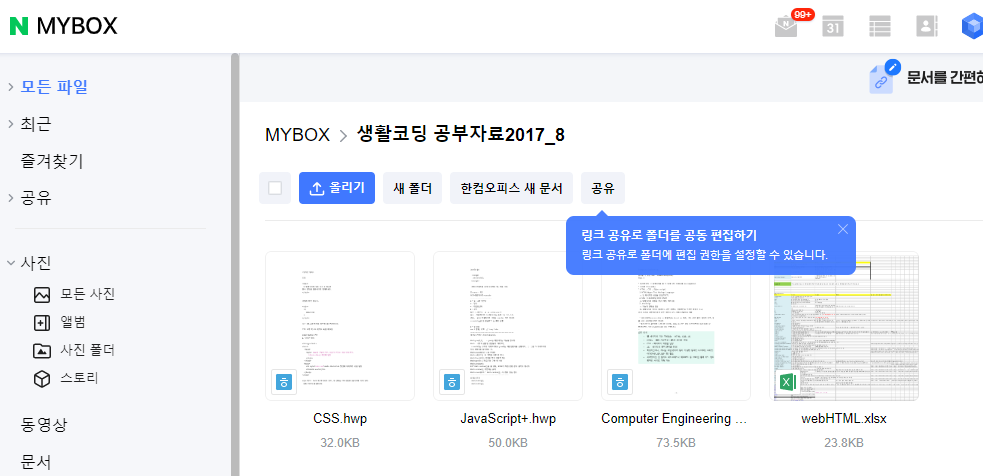Open 동영상 in sidebar
This screenshot has height=476, width=983.
point(44,425)
